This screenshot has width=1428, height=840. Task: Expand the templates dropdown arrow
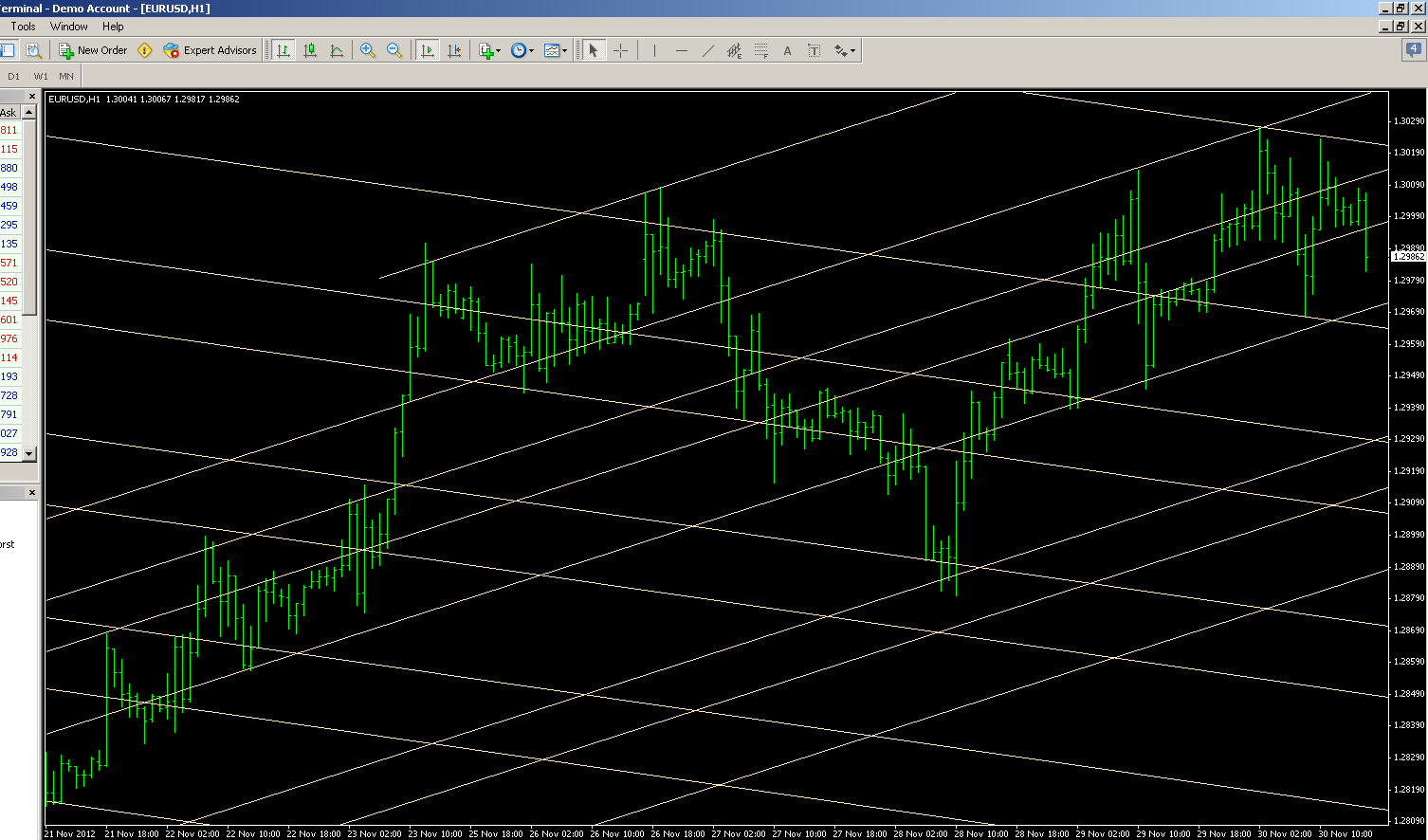click(564, 50)
